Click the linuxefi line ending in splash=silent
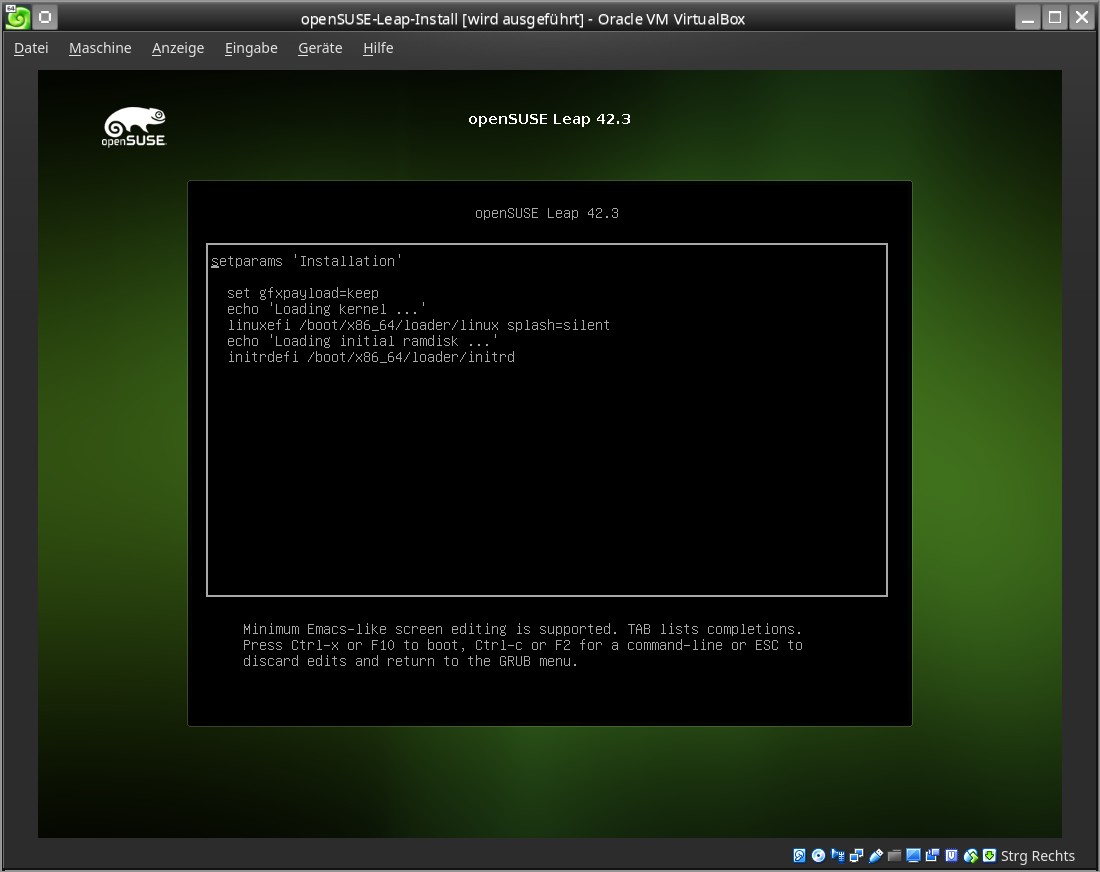Screen dimensions: 1100x872 click(x=418, y=326)
